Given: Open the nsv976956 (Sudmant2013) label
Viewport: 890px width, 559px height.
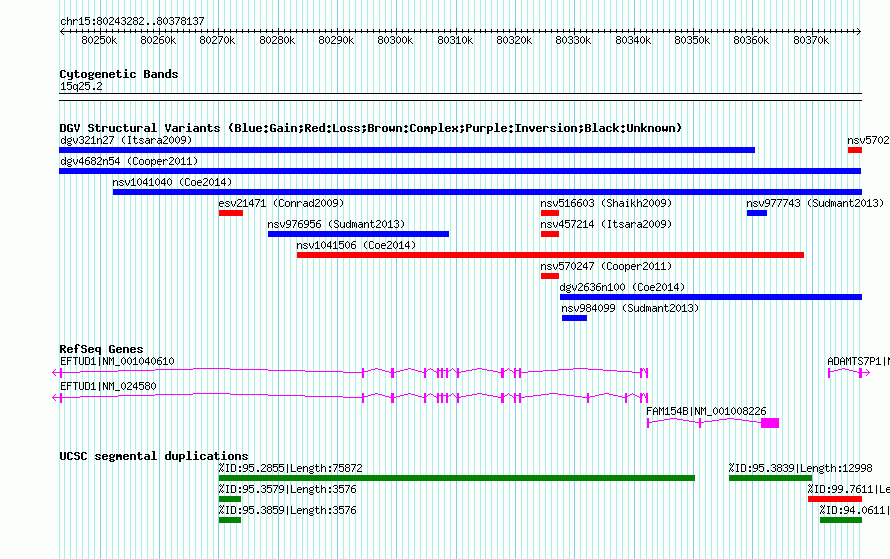Looking at the screenshot, I should tap(336, 224).
